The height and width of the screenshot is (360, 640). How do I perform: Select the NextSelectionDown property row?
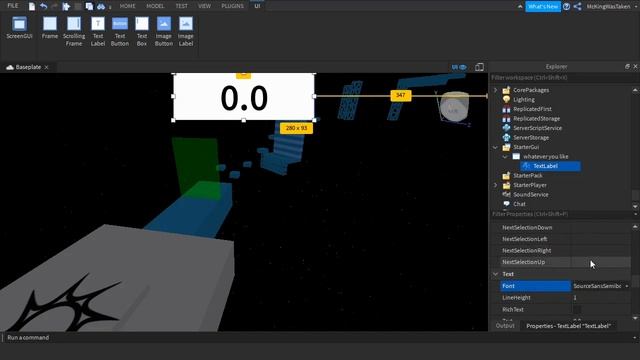click(566, 228)
